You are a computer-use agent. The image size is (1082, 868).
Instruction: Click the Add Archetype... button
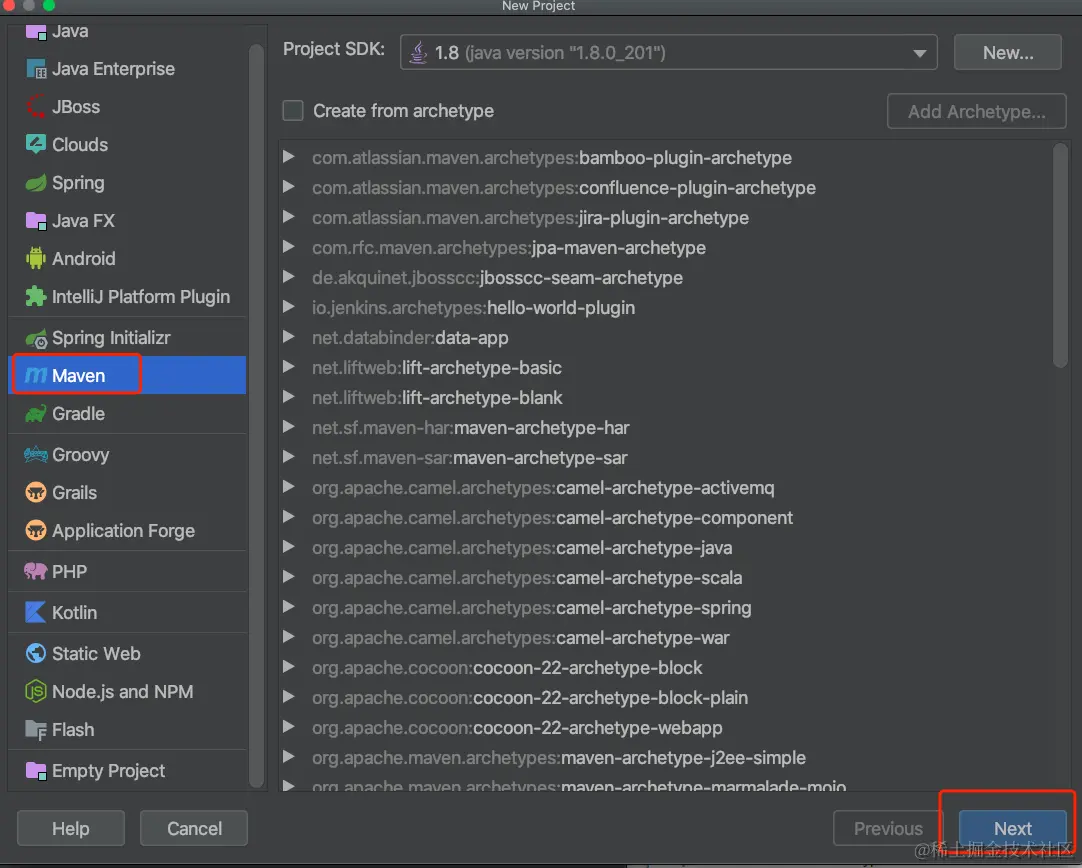coord(976,111)
